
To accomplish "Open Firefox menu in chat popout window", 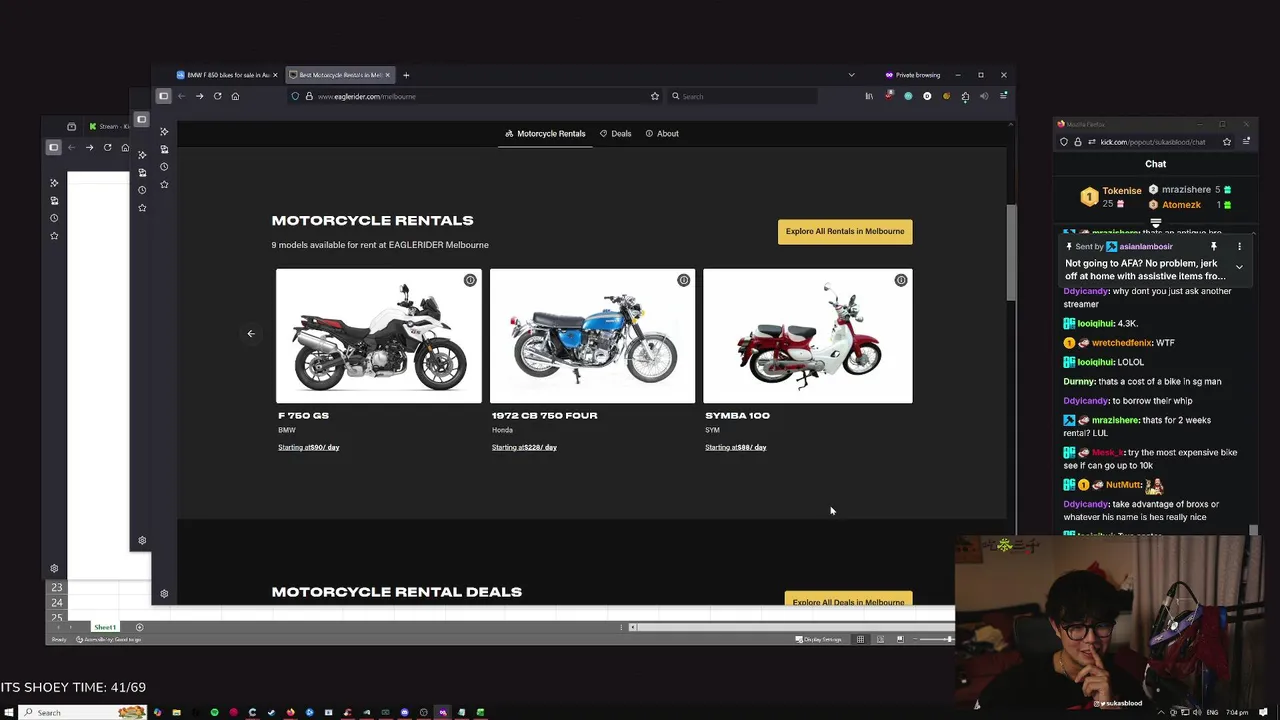I will click(x=1246, y=142).
